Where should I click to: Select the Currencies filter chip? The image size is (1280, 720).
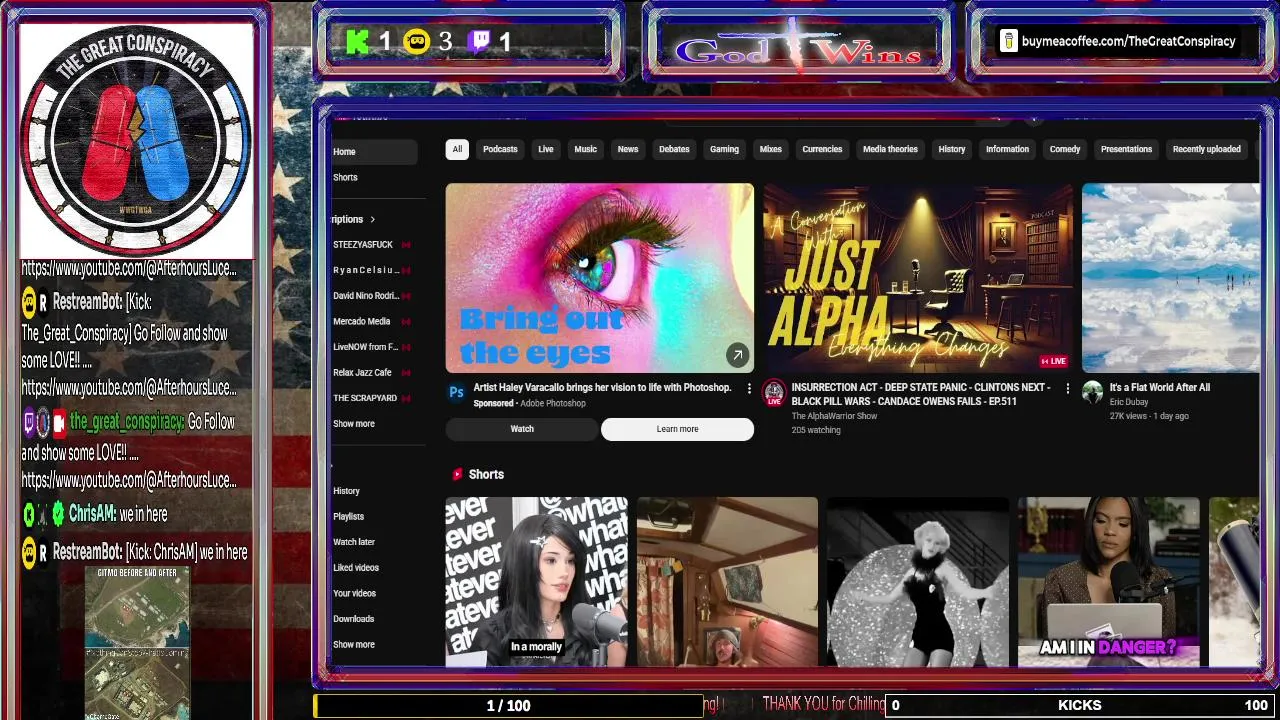(822, 149)
